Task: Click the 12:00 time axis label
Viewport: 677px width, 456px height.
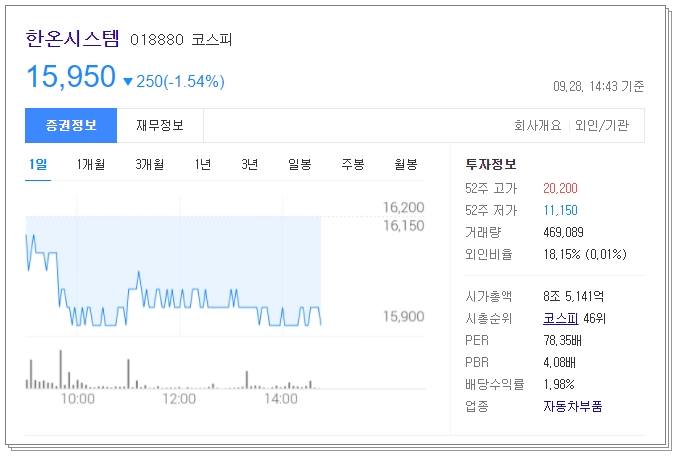Action: click(x=179, y=399)
